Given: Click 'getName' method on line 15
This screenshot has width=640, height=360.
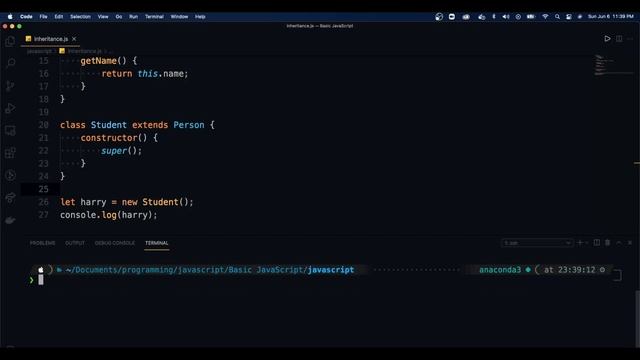Looking at the screenshot, I should pyautogui.click(x=98, y=61).
